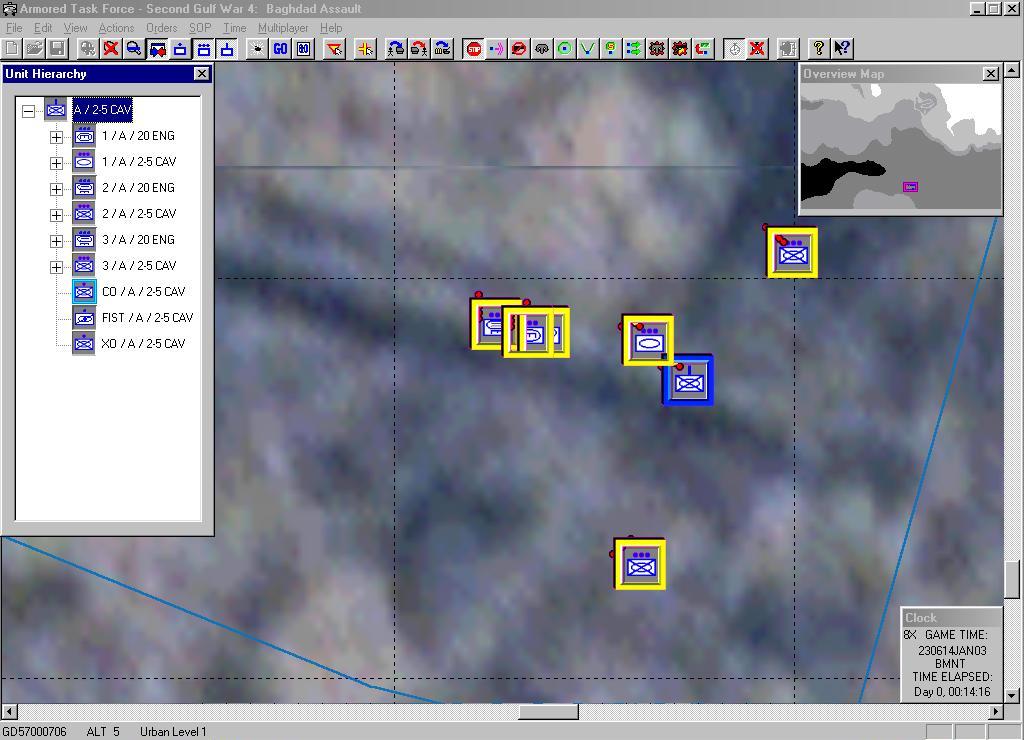The height and width of the screenshot is (740, 1024).
Task: Close the Unit Hierarchy panel
Action: [x=201, y=74]
